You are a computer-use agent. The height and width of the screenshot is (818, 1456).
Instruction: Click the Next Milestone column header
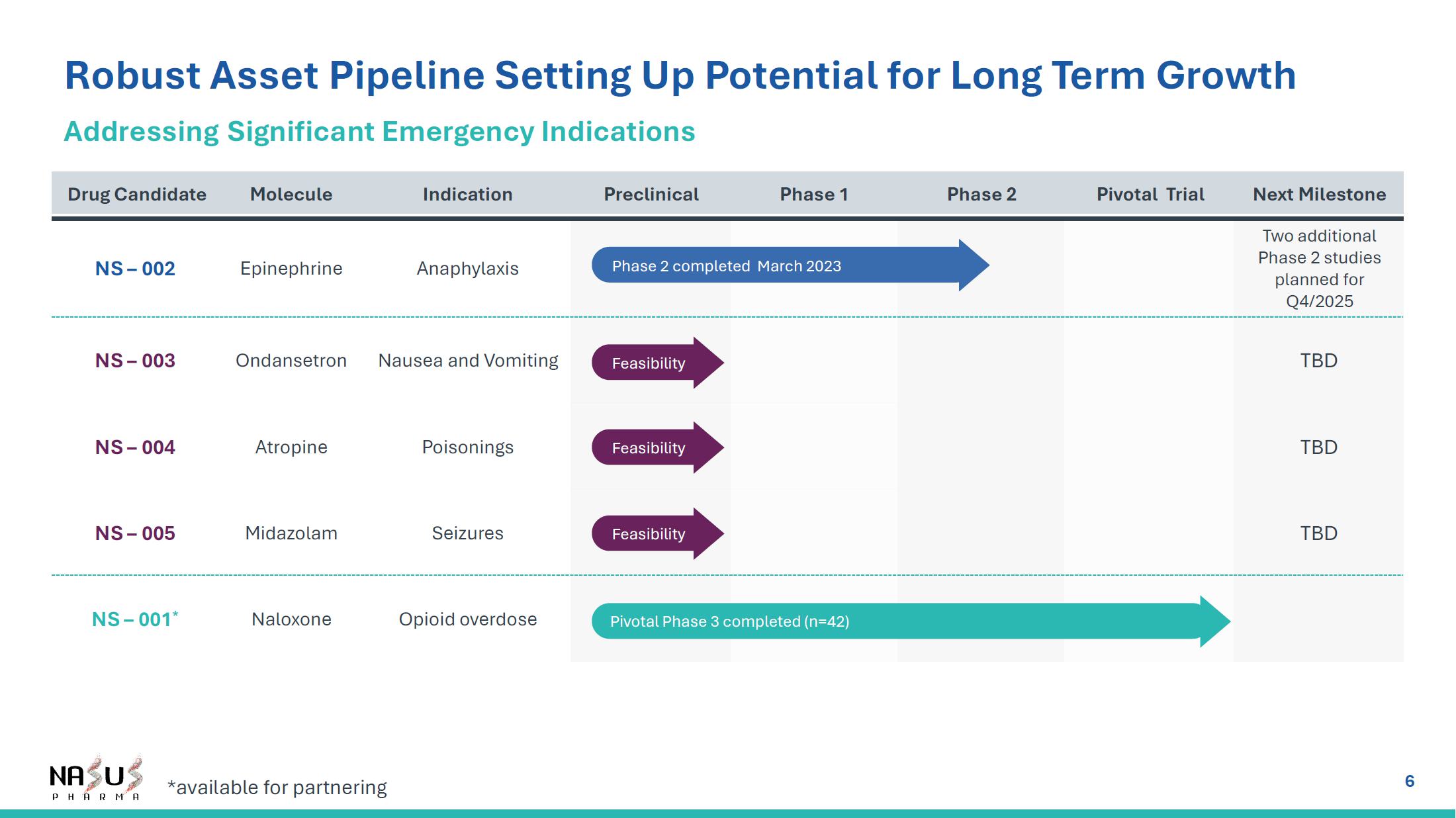click(x=1319, y=195)
